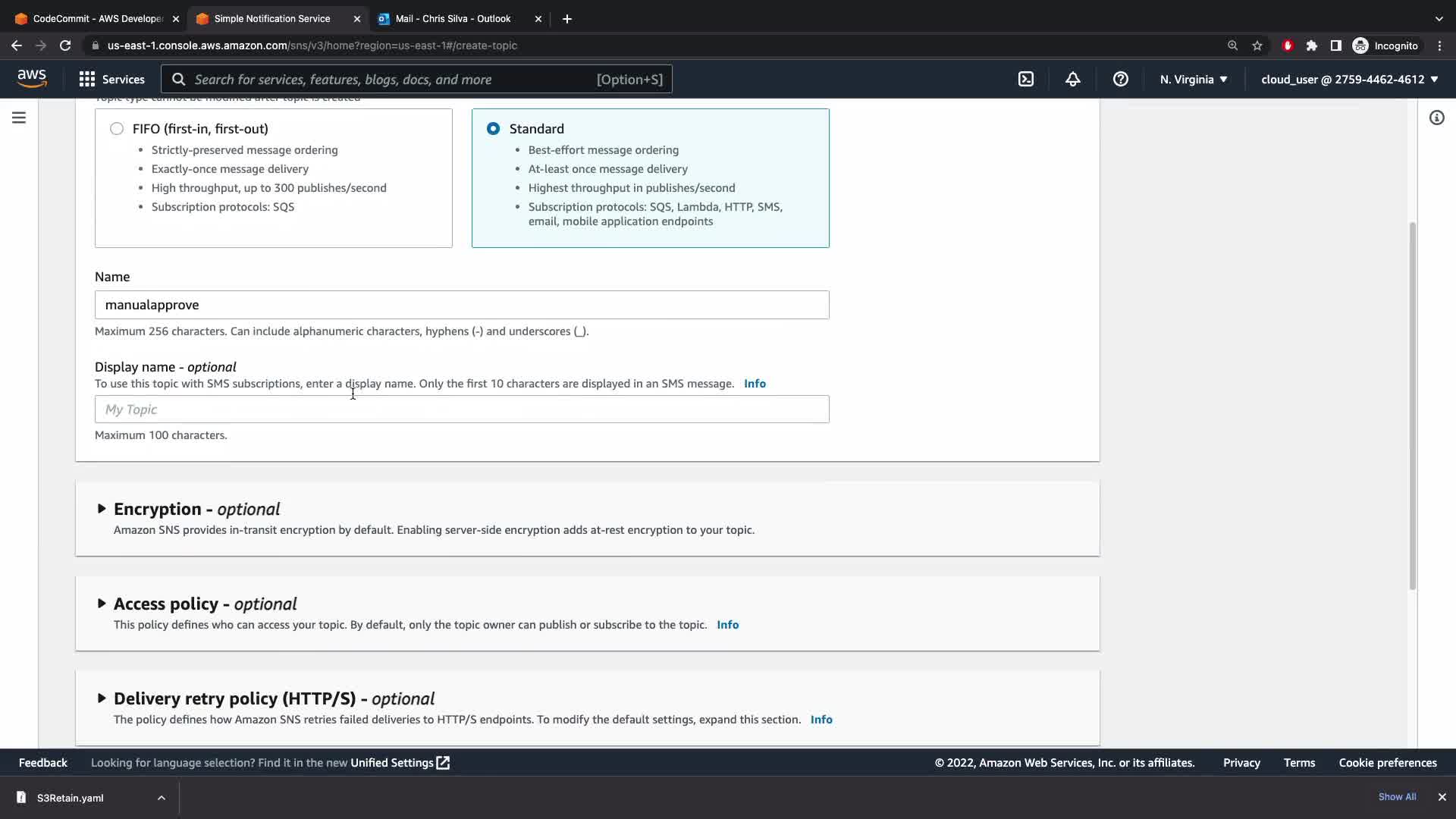Click the Display name input field
Image resolution: width=1456 pixels, height=819 pixels.
click(461, 409)
